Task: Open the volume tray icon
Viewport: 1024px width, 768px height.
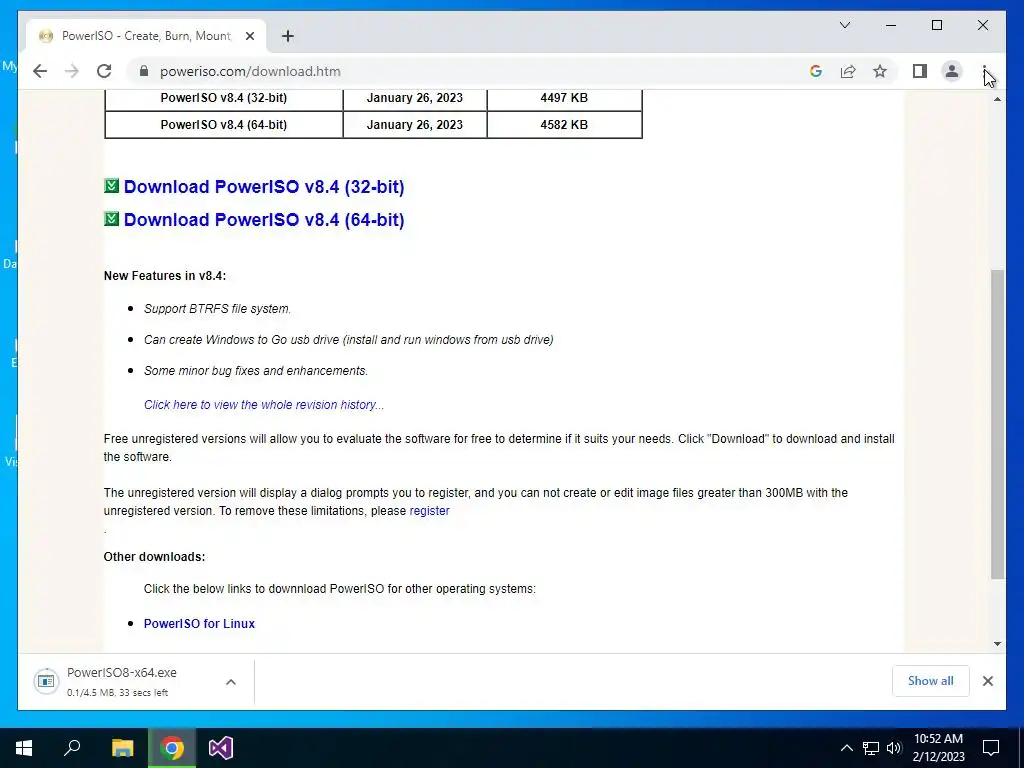Action: (894, 748)
